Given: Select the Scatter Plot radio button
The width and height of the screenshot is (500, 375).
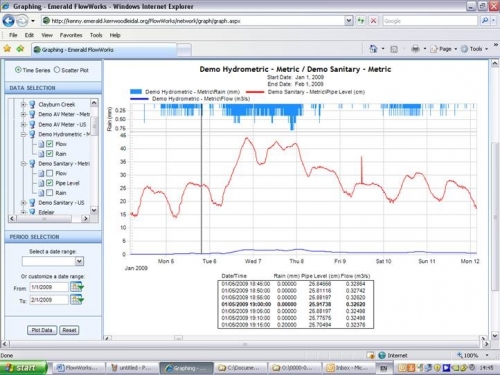Looking at the screenshot, I should [57, 70].
